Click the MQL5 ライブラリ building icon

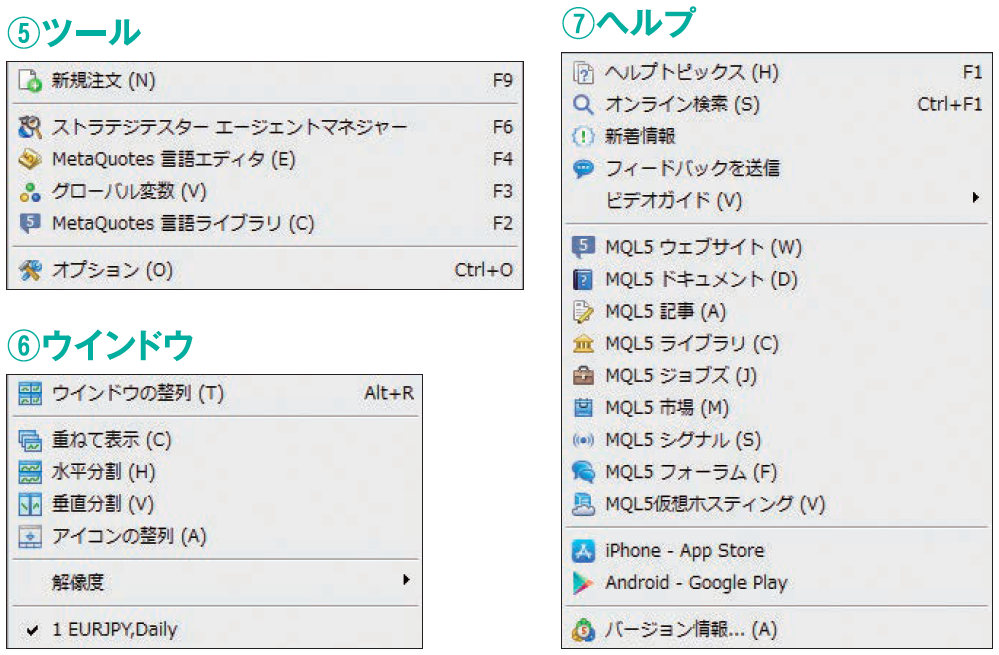[x=583, y=344]
